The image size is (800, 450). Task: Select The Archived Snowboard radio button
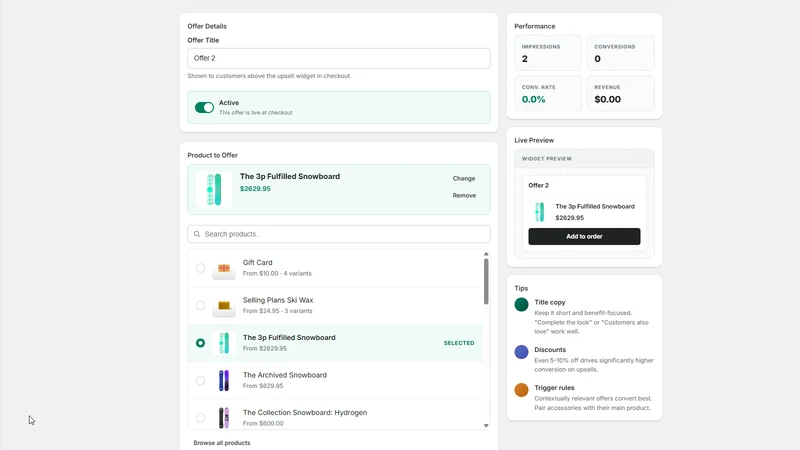(201, 381)
